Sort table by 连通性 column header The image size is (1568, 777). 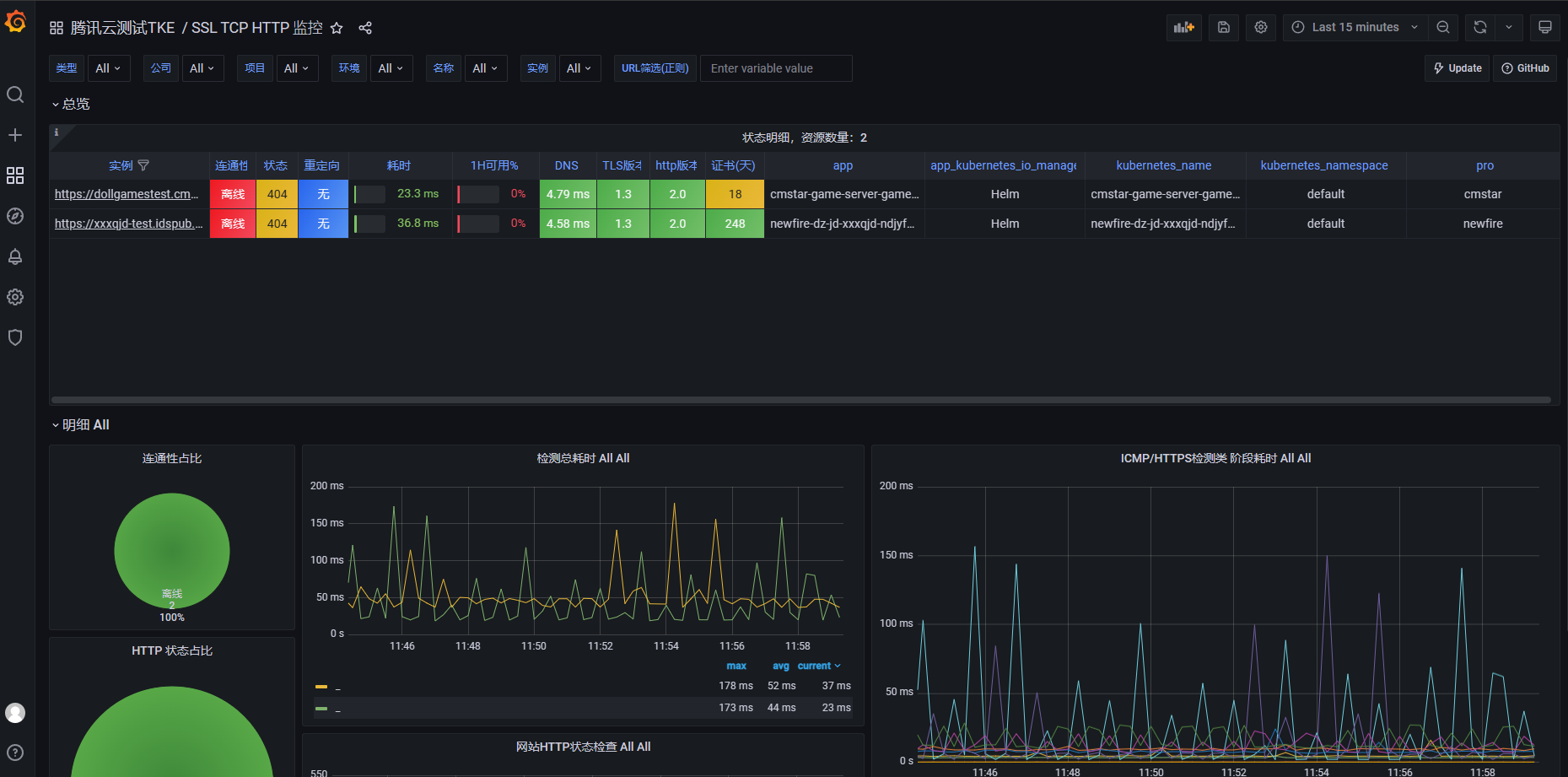coord(232,165)
